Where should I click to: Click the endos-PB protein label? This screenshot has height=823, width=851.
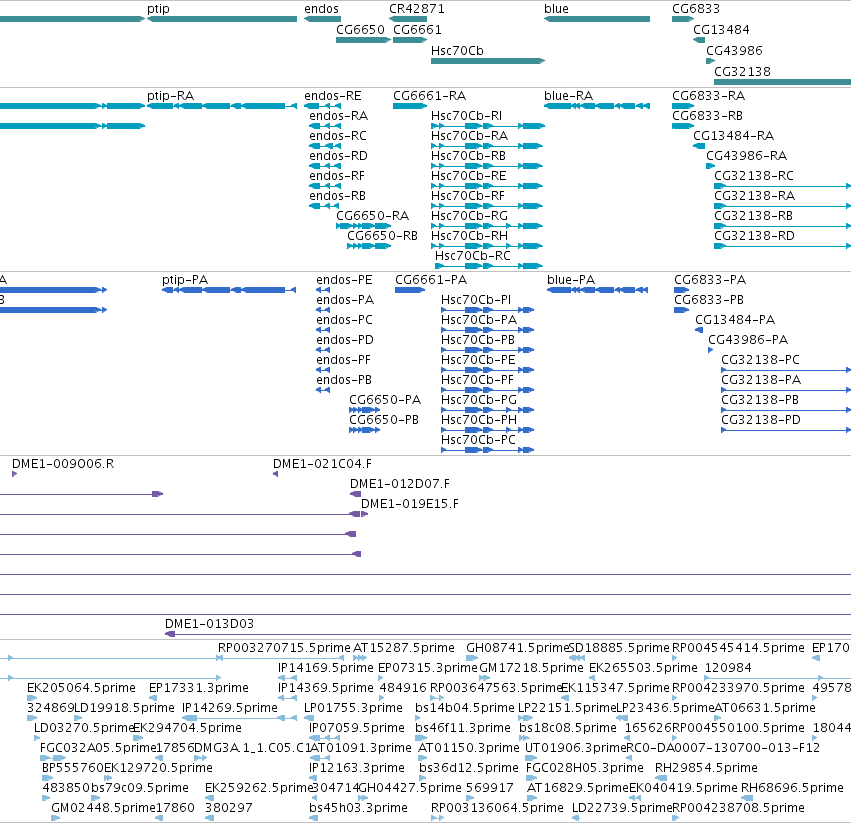344,380
